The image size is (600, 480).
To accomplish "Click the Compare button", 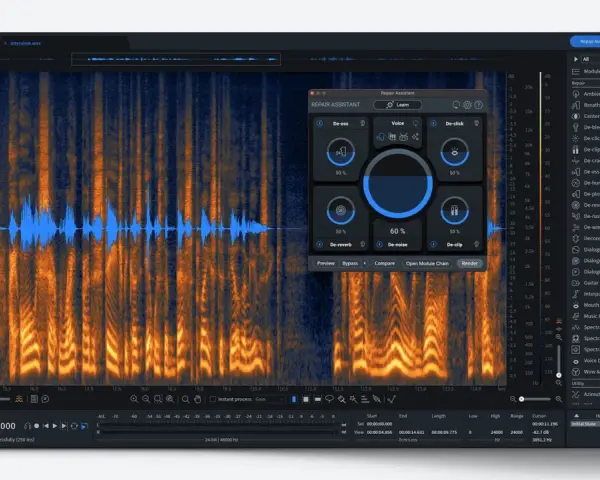I will tap(385, 263).
